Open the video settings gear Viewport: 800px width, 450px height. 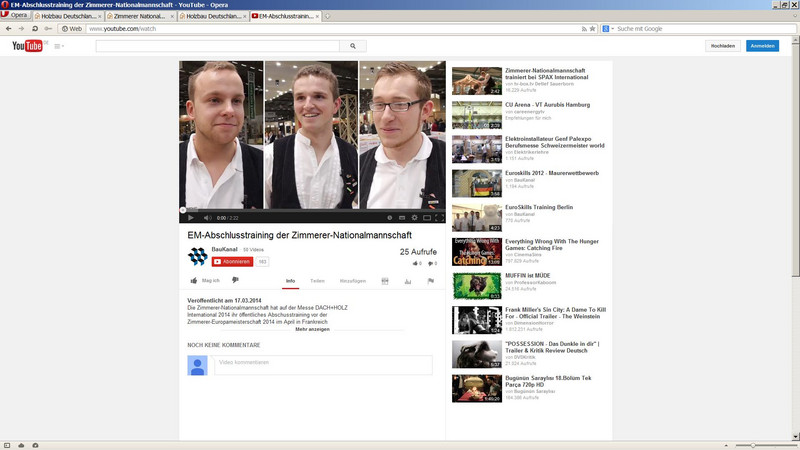point(414,217)
